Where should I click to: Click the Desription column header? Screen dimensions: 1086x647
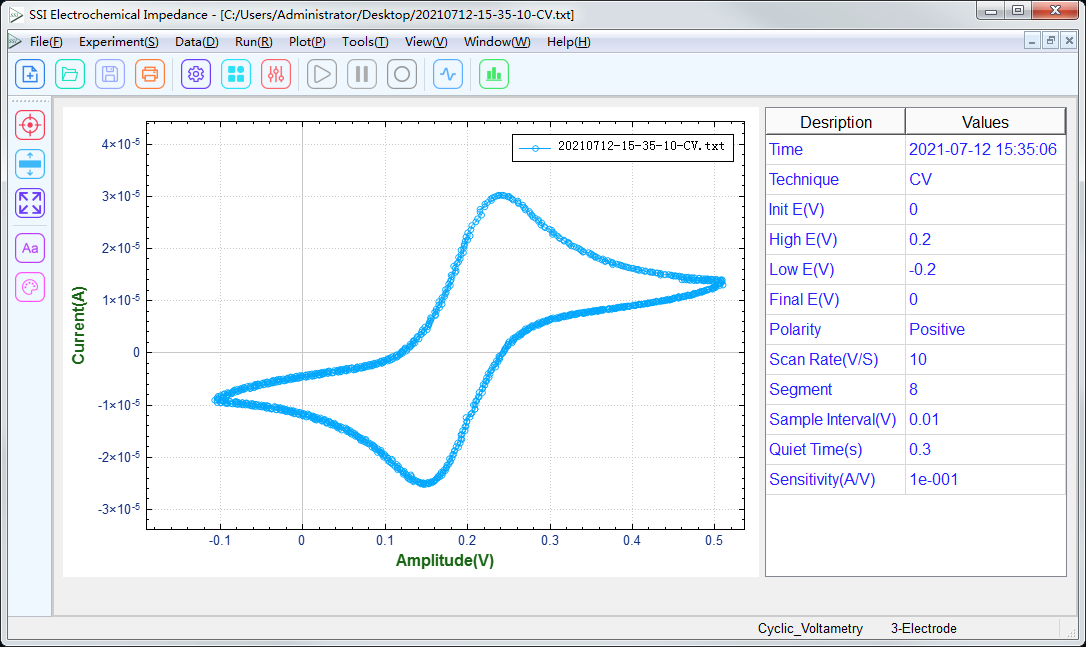(835, 122)
